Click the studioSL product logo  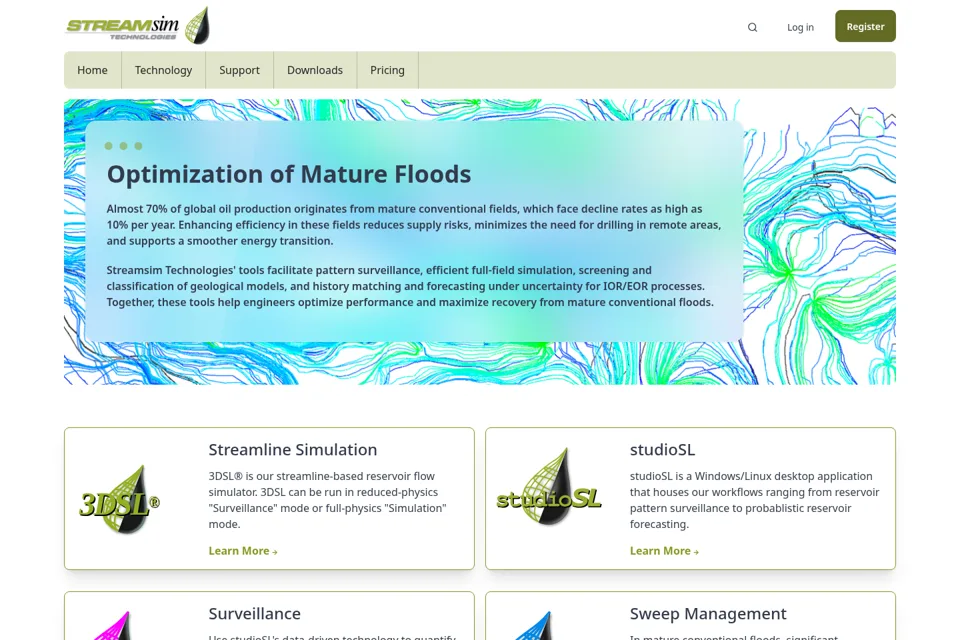[x=549, y=487]
